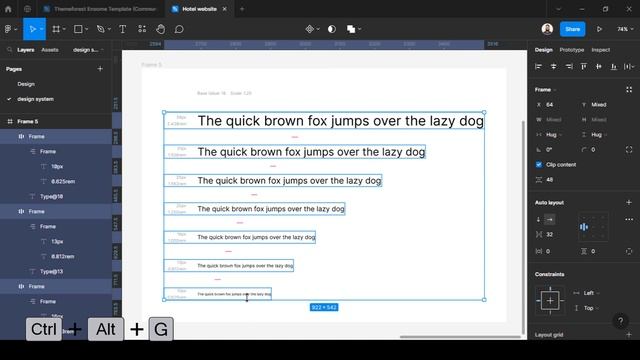The height and width of the screenshot is (360, 640).
Task: Open the Frame tool dropdown arrow
Action: point(64,29)
